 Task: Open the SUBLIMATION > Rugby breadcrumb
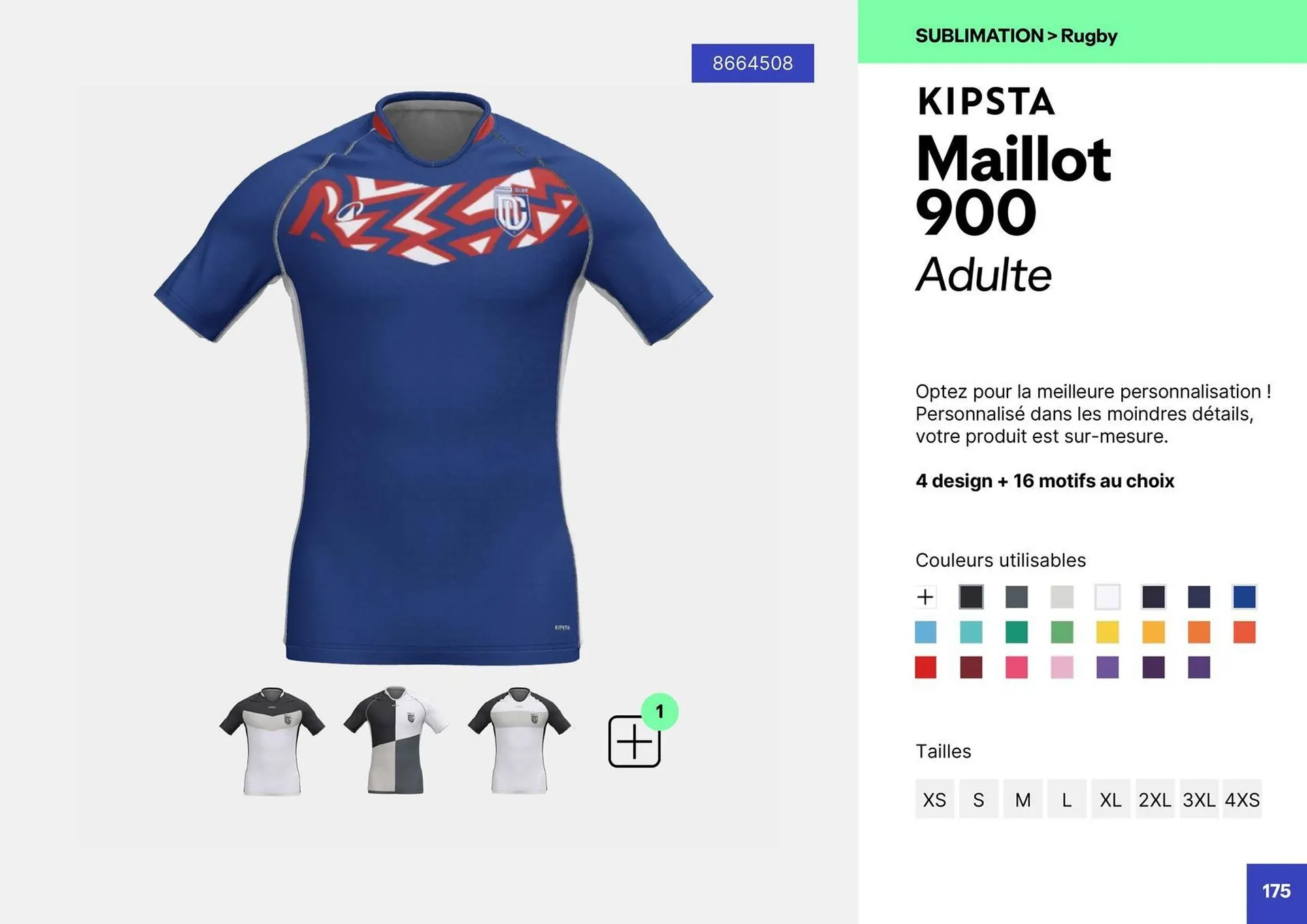pyautogui.click(x=1016, y=35)
